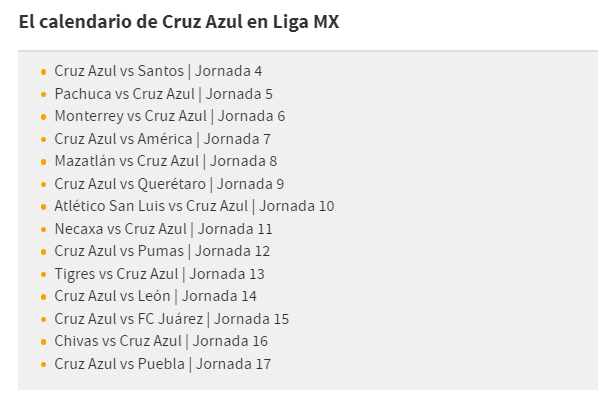Screen dimensions: 615x403
Task: Select the Chivas vs Cruz Azul Jornada 16 entry
Action: [x=161, y=341]
